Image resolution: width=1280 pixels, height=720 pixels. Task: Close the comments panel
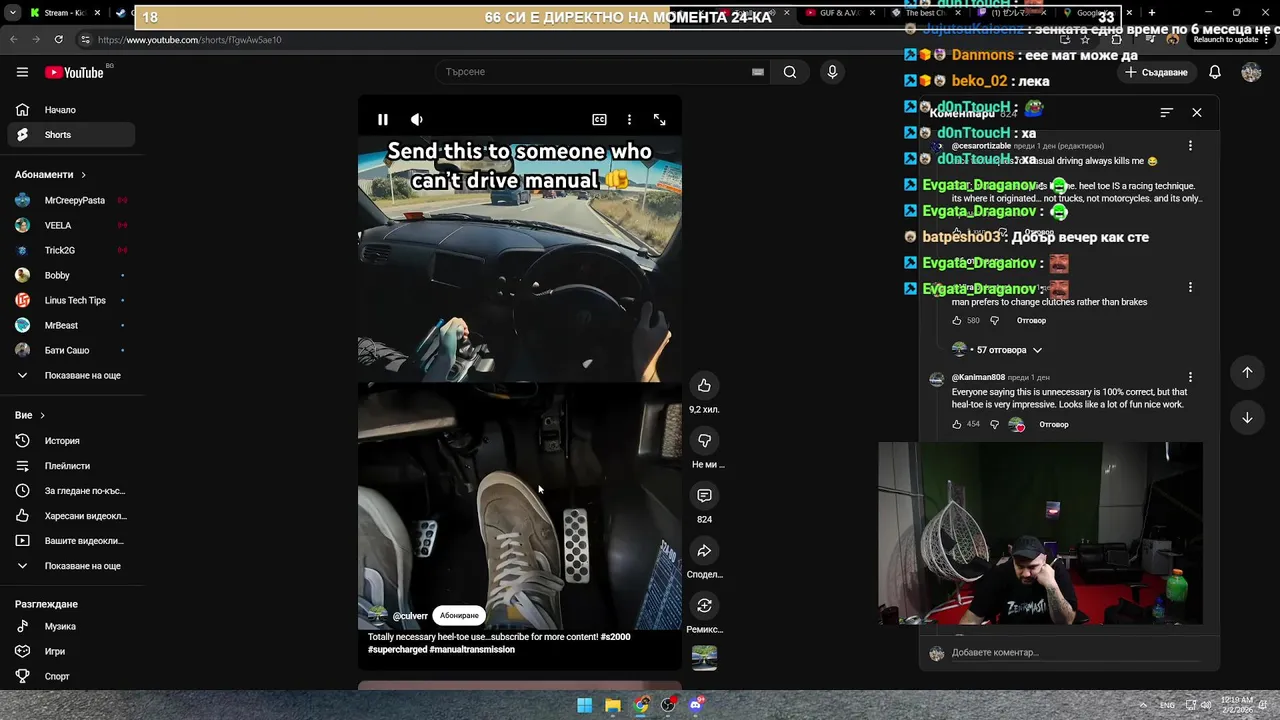(1197, 113)
